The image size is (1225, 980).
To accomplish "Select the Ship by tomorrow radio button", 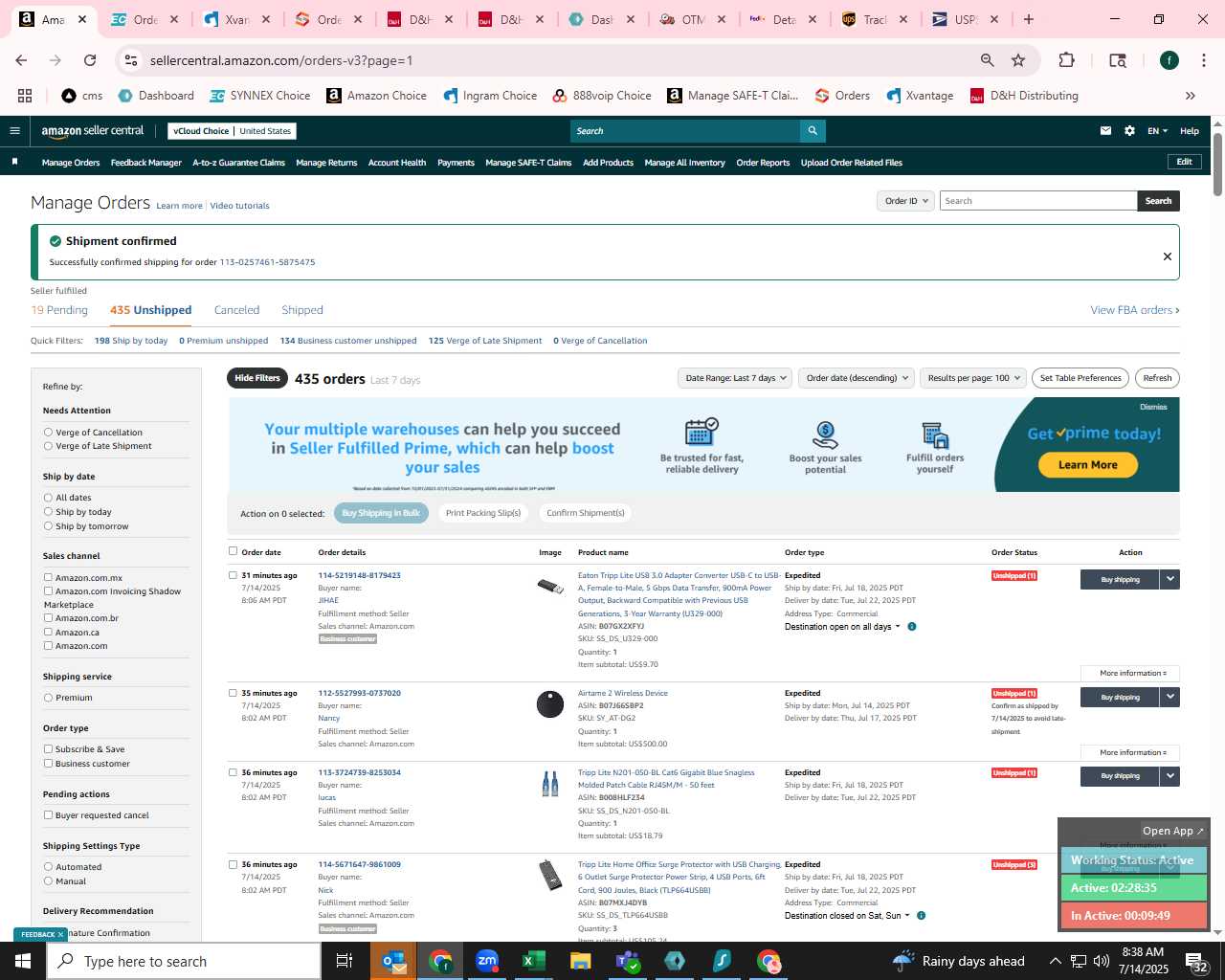I will click(x=48, y=526).
